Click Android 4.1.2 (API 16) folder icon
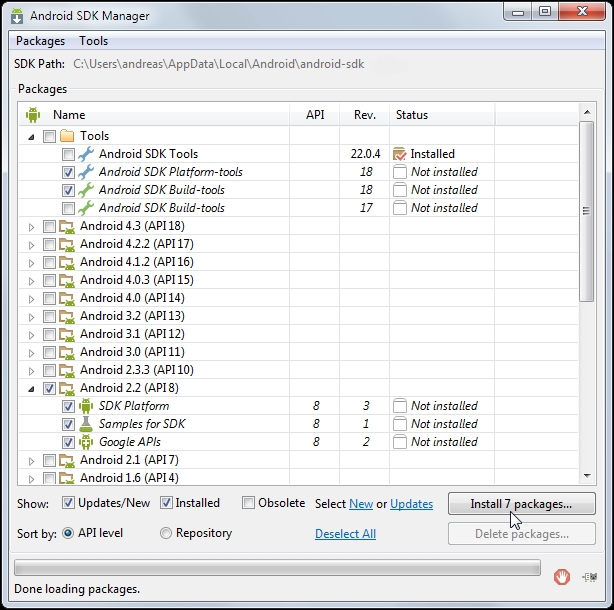The height and width of the screenshot is (610, 614). pos(67,263)
